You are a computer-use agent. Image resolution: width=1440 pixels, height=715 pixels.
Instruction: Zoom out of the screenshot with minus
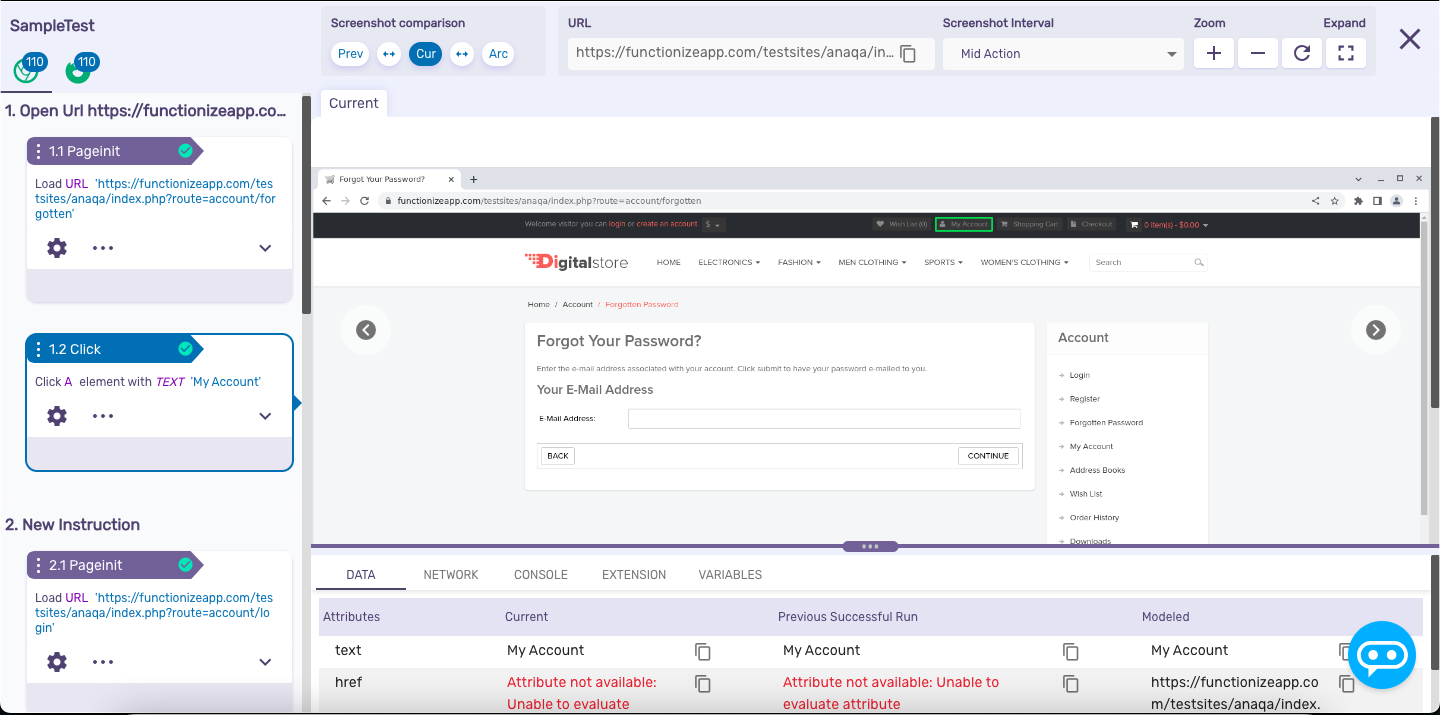pyautogui.click(x=1258, y=54)
